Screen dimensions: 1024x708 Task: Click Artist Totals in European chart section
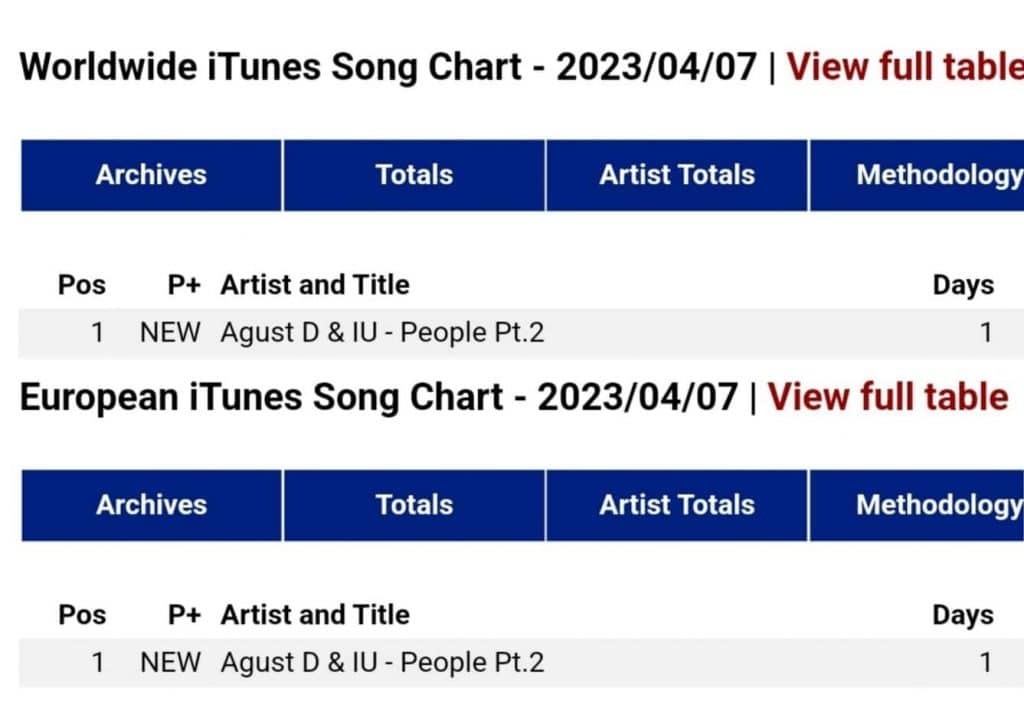(x=677, y=505)
